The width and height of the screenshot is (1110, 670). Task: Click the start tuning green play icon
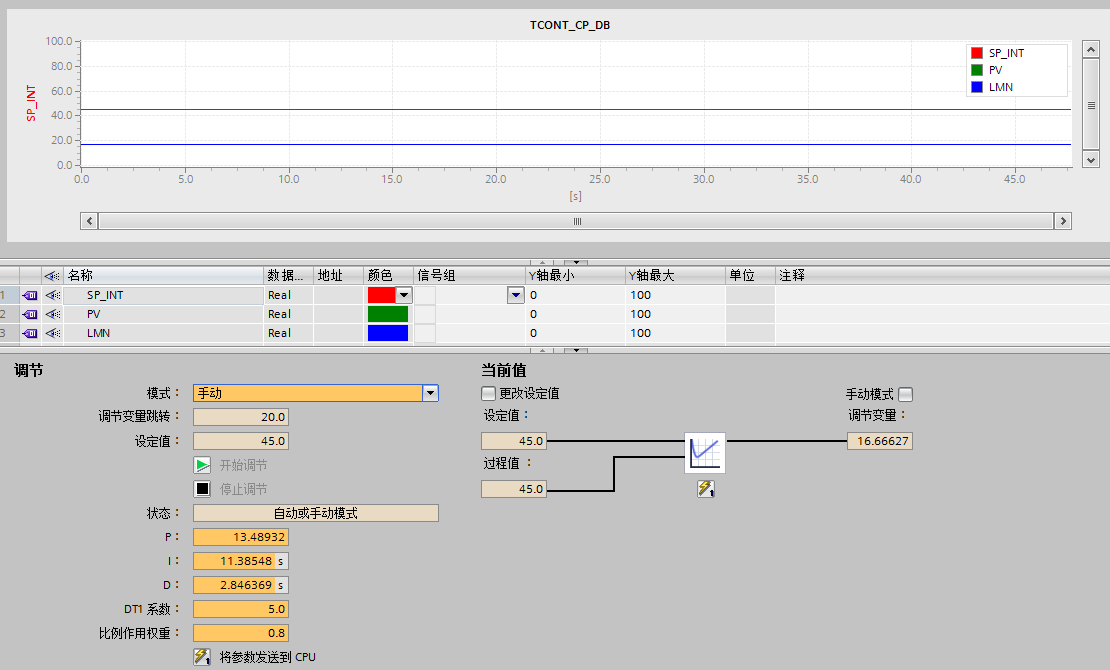click(x=202, y=465)
